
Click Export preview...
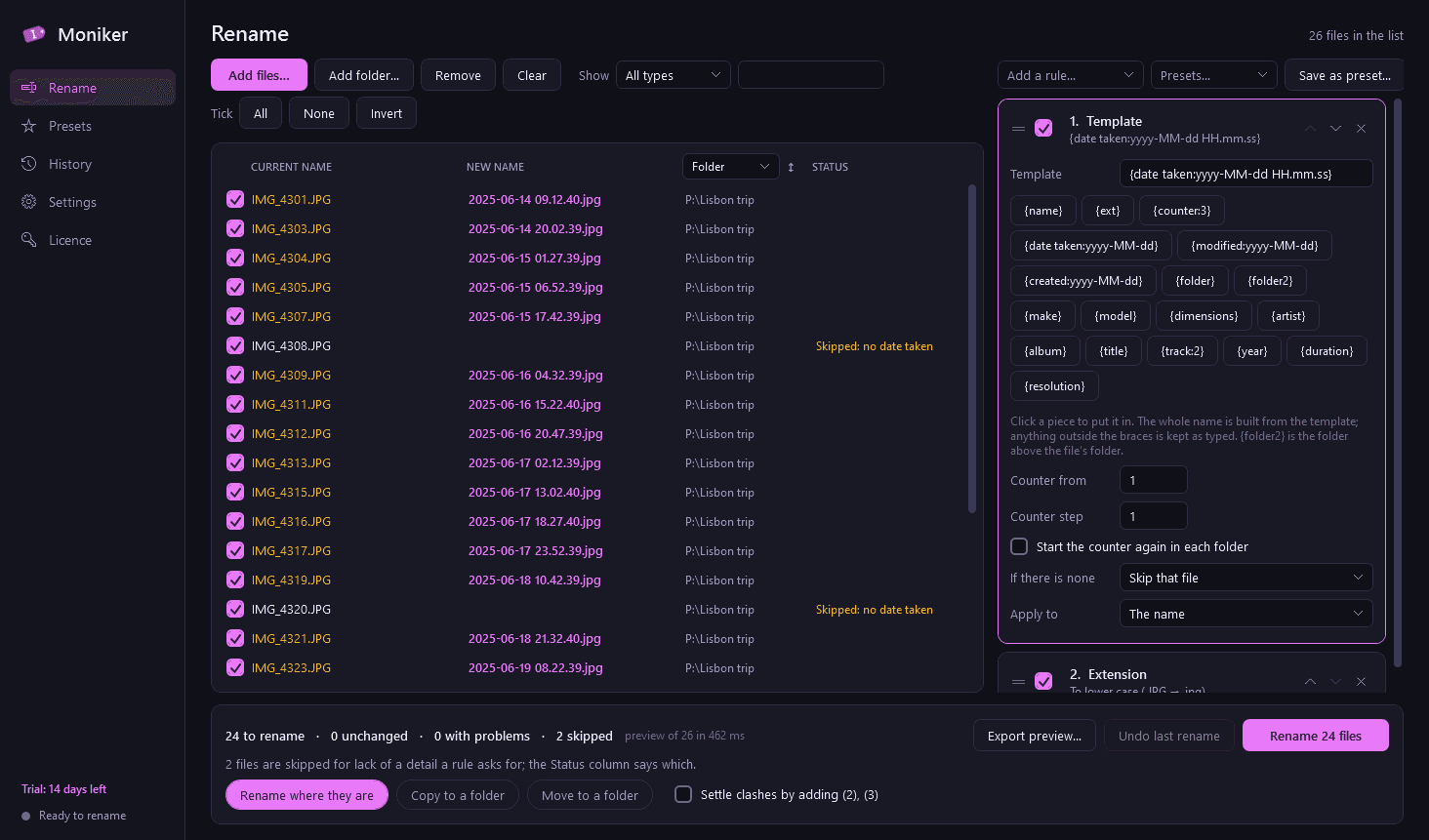coord(1035,736)
